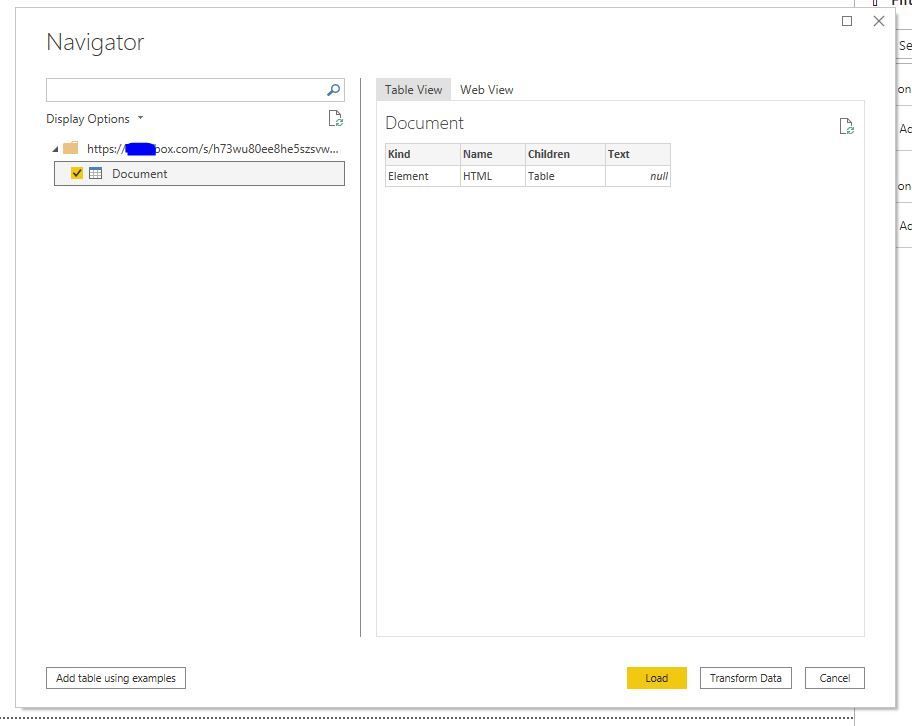Viewport: 912px width, 726px height.
Task: Click Add table using examples
Action: click(115, 677)
